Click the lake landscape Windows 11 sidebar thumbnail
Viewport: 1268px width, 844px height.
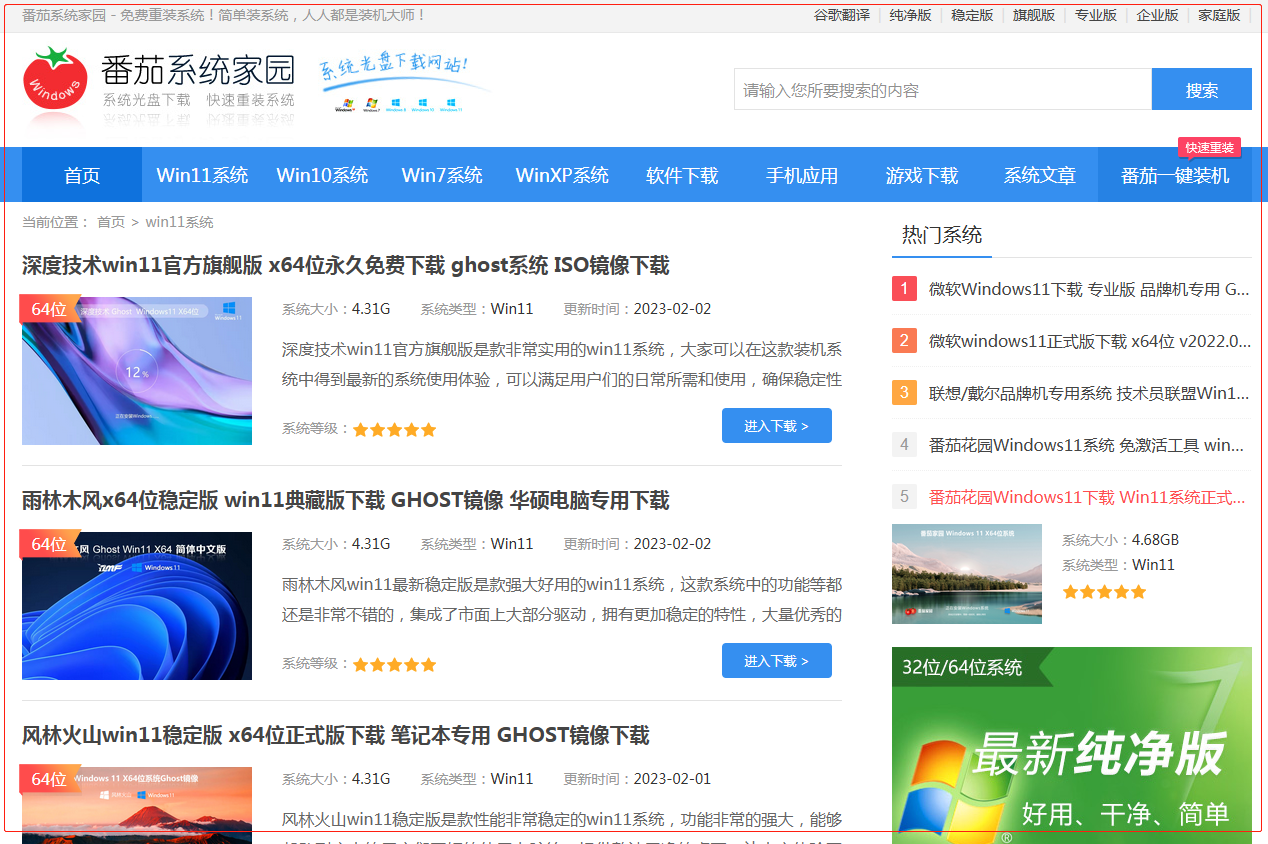coord(967,574)
